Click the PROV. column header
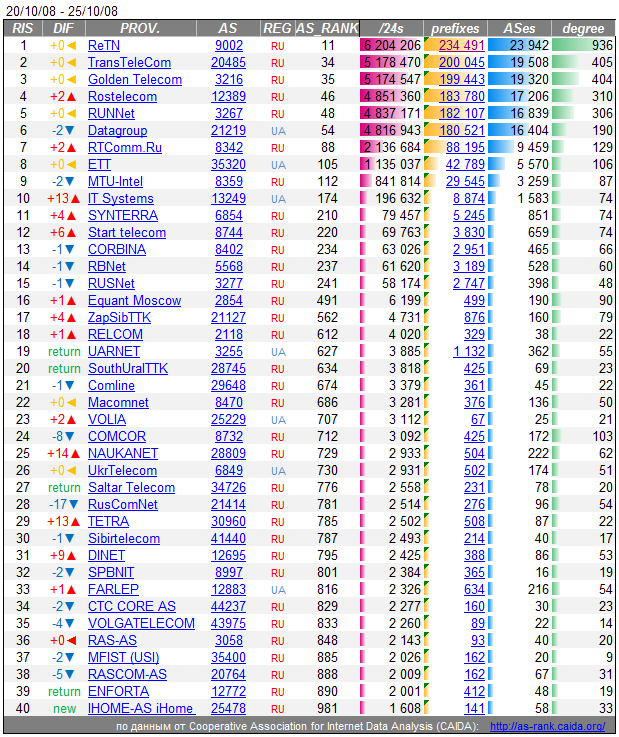The height and width of the screenshot is (737, 619). [140, 28]
